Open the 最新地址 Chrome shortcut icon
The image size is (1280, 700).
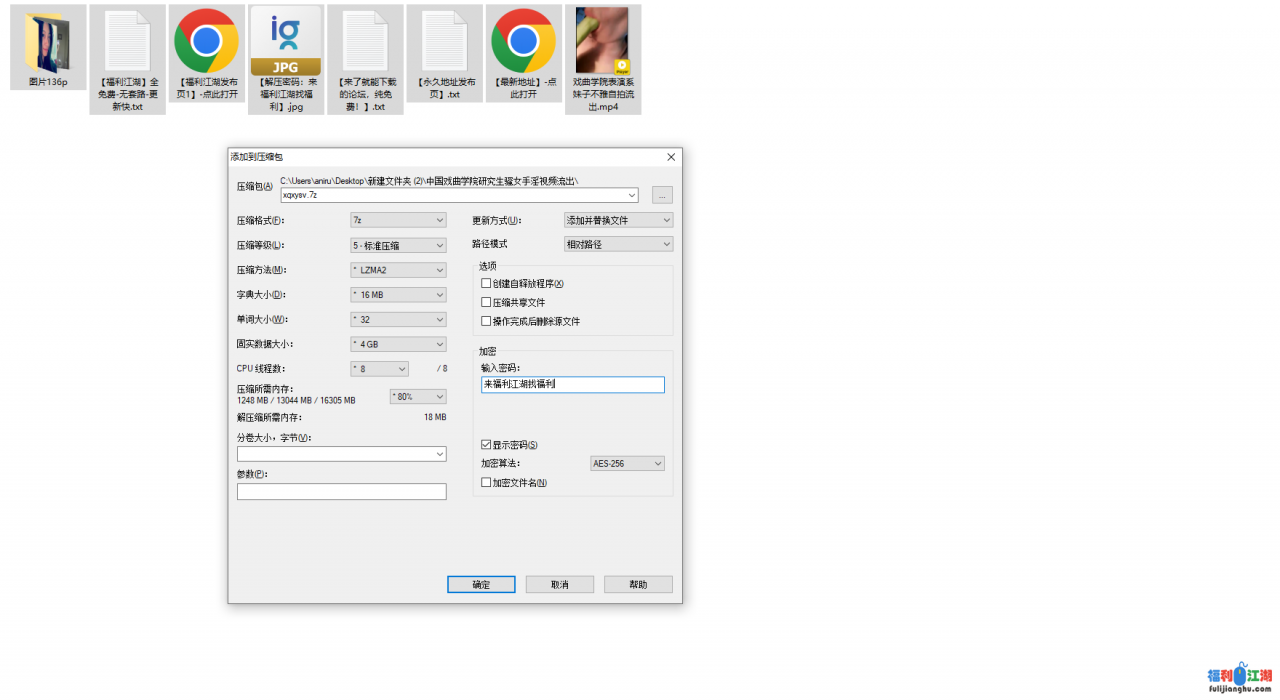coord(523,42)
